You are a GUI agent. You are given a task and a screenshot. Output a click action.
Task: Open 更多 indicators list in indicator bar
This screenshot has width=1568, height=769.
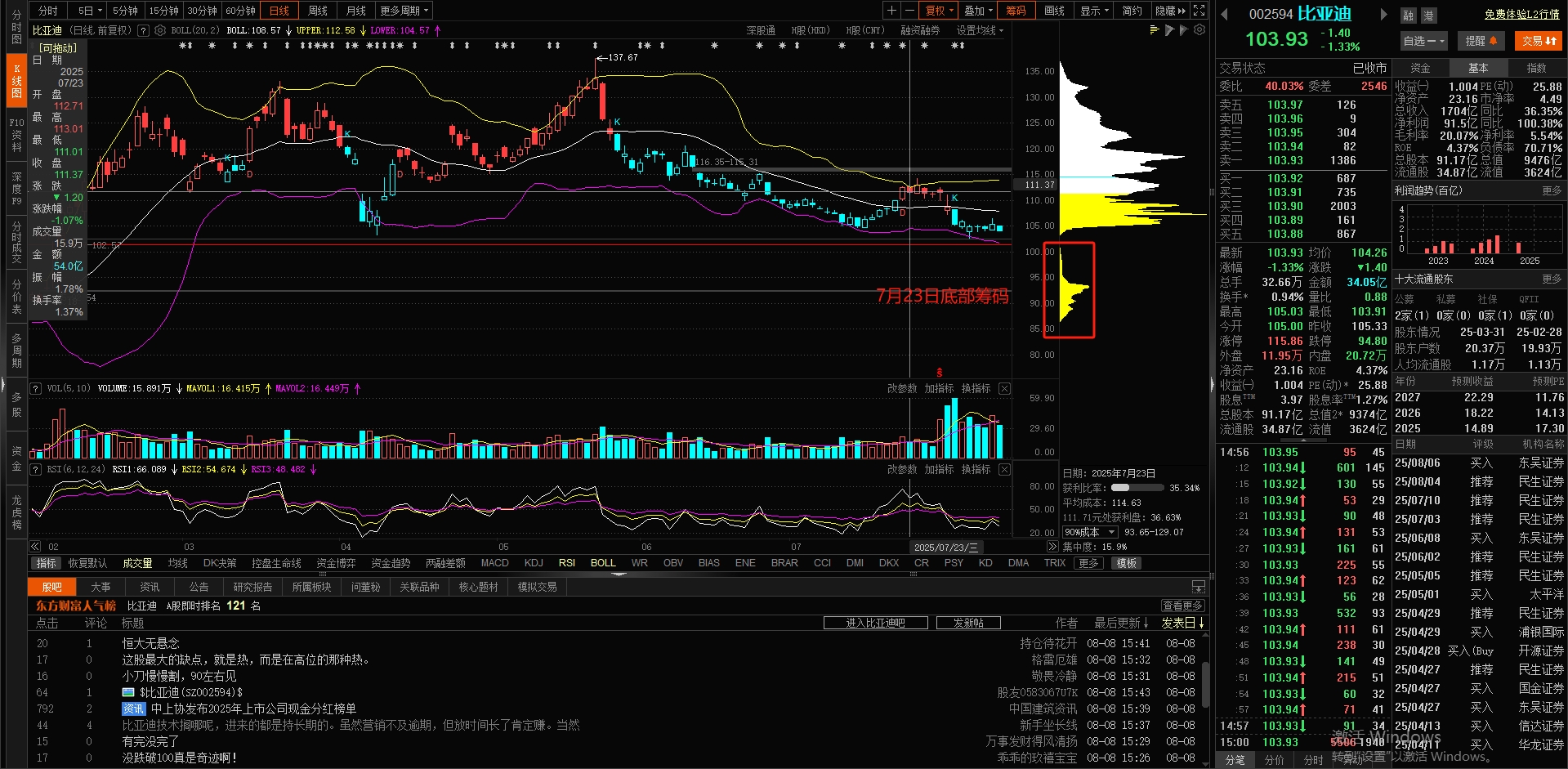[1088, 563]
